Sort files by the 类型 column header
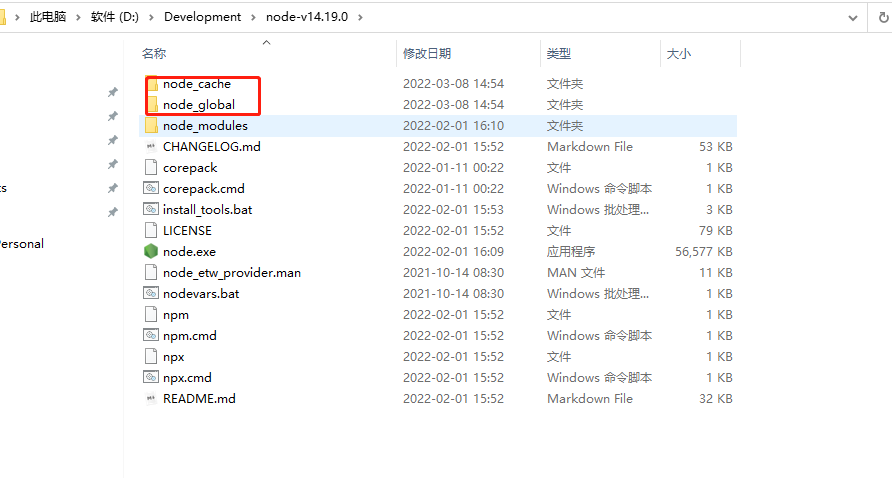 pyautogui.click(x=559, y=53)
